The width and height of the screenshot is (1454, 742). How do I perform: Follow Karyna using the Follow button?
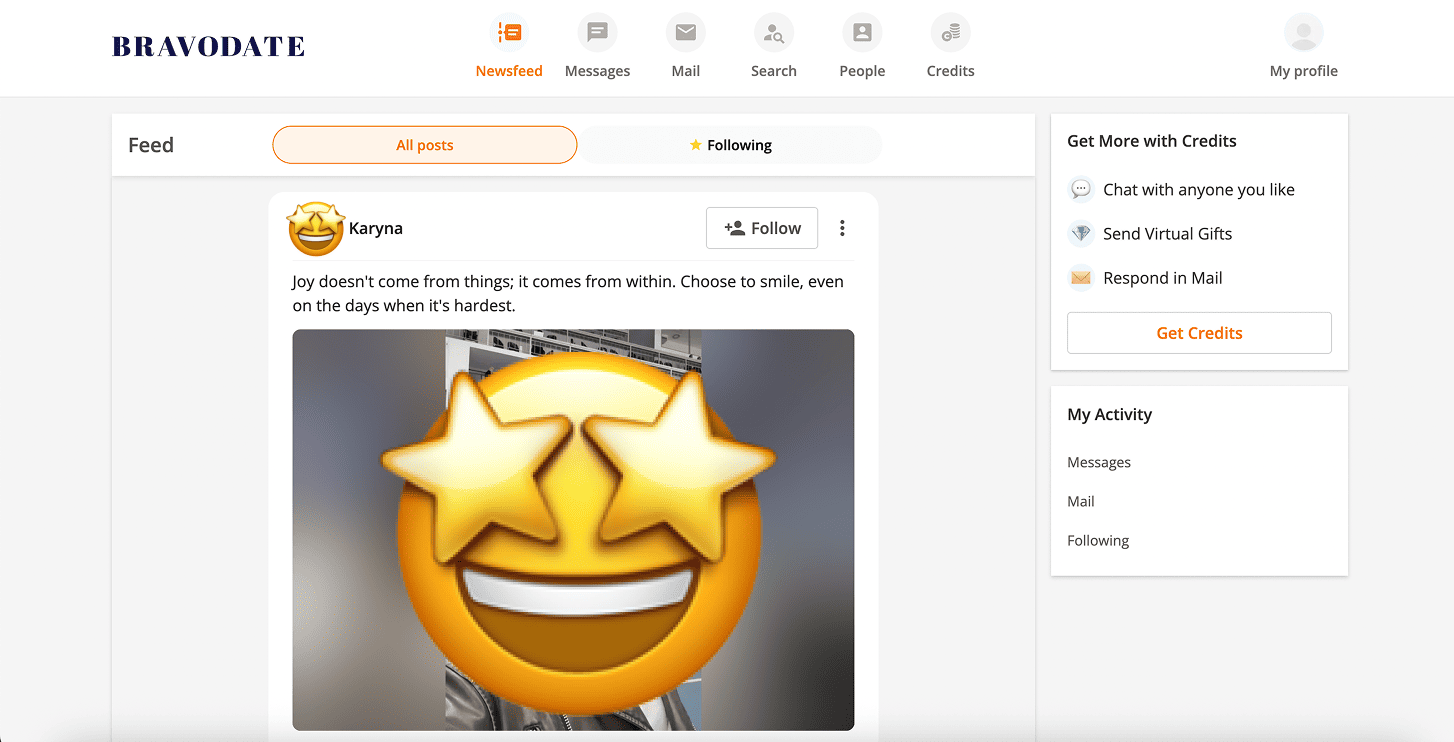(762, 228)
